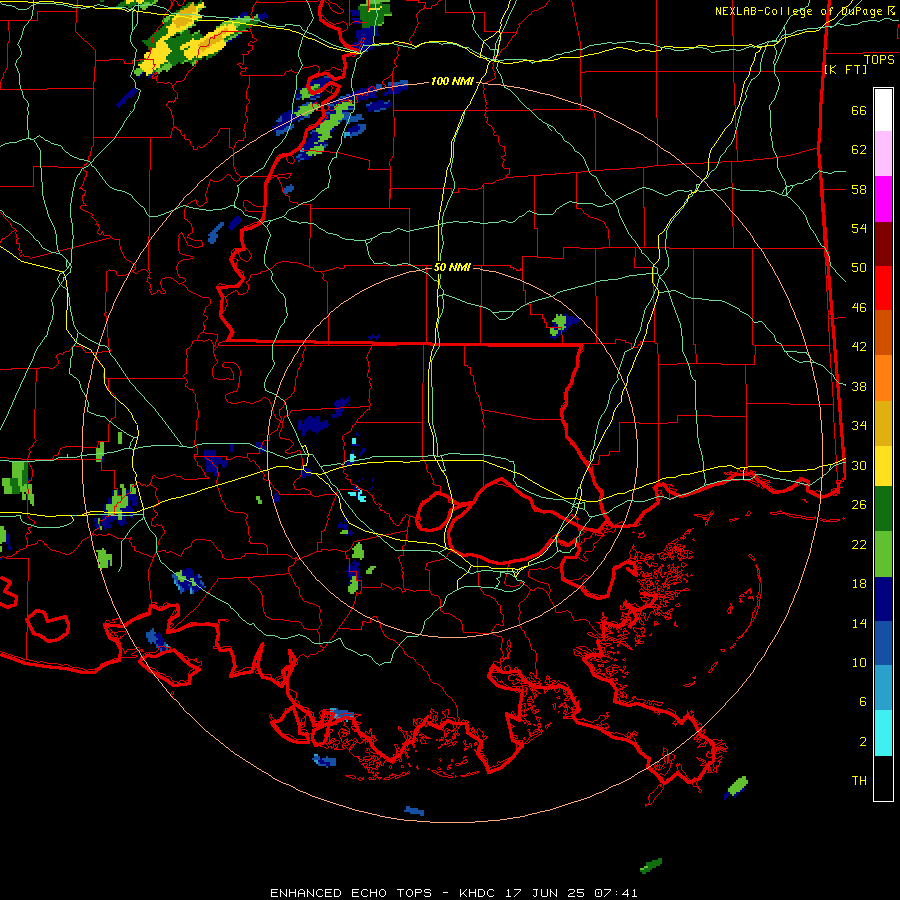This screenshot has width=900, height=900.
Task: Click the '14' legend value
Action: pos(859,623)
